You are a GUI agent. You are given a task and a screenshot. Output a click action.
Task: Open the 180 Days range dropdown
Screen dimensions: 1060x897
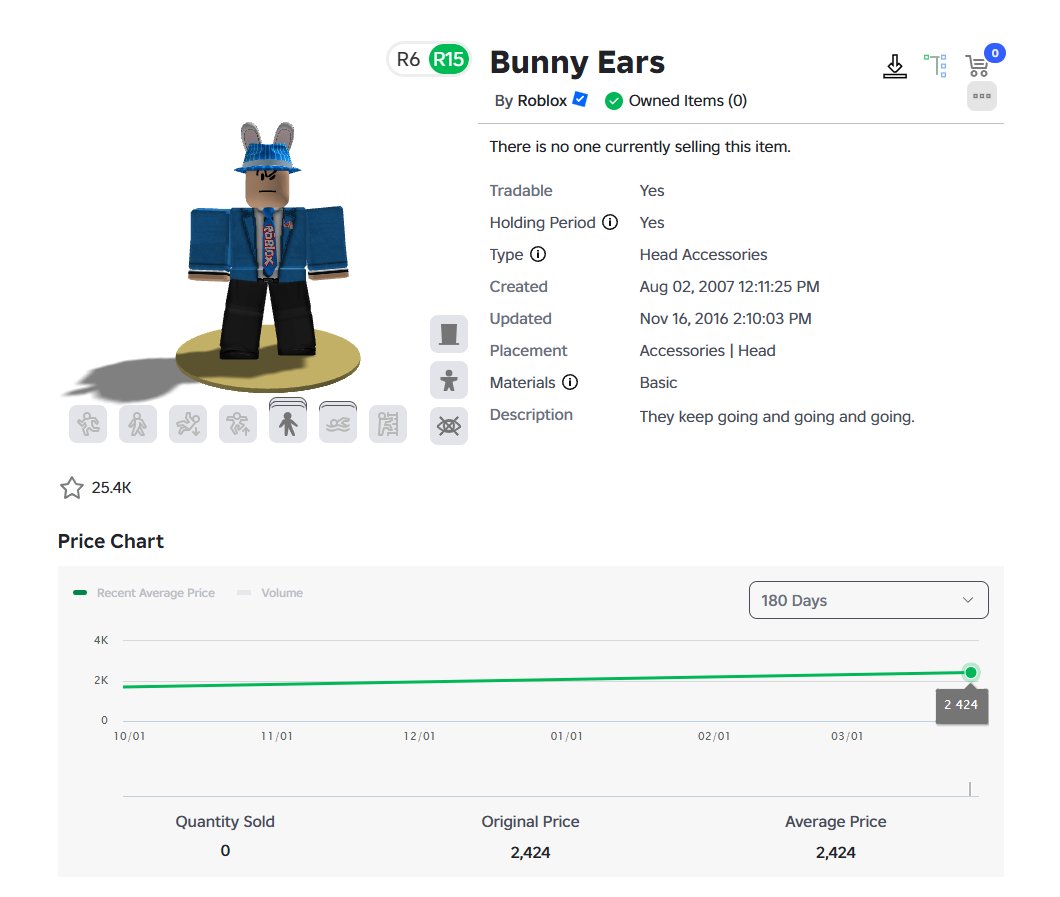click(x=869, y=600)
